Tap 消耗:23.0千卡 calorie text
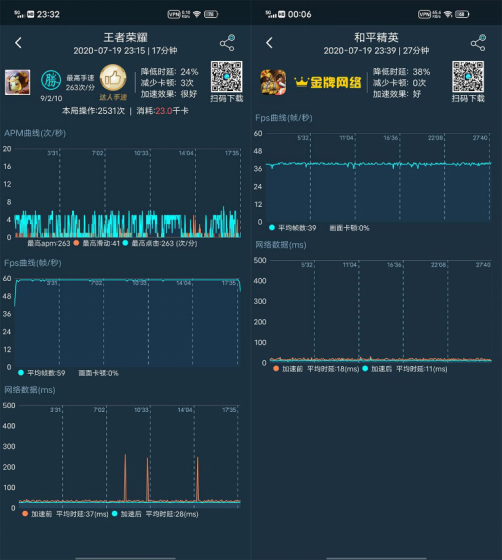This screenshot has width=502, height=560. tap(162, 111)
